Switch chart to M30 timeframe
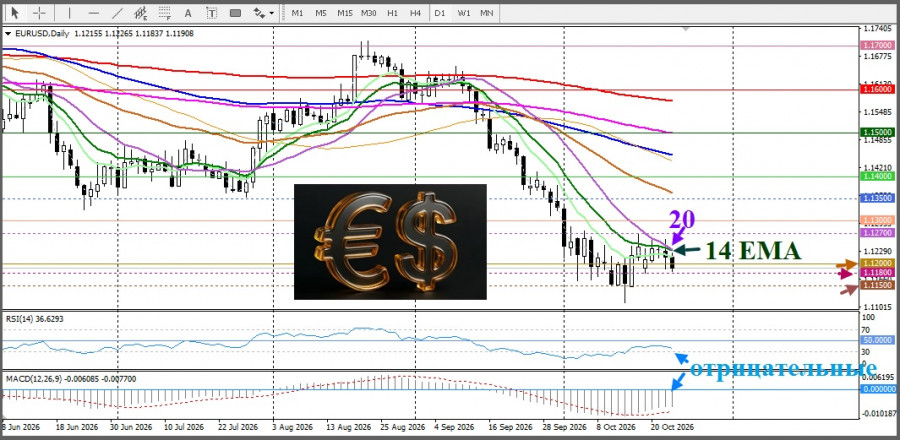 (x=368, y=13)
